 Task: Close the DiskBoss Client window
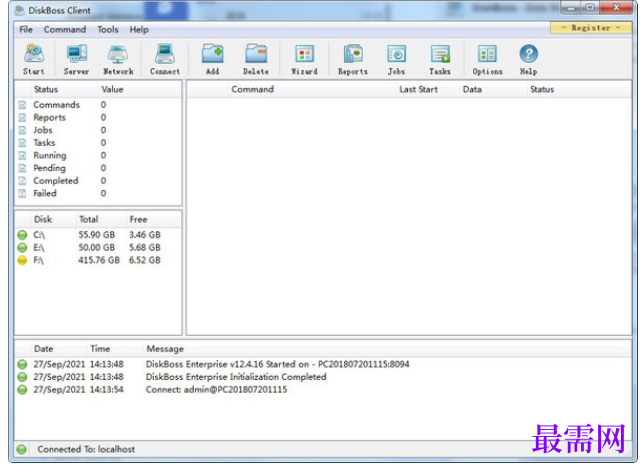(x=616, y=7)
